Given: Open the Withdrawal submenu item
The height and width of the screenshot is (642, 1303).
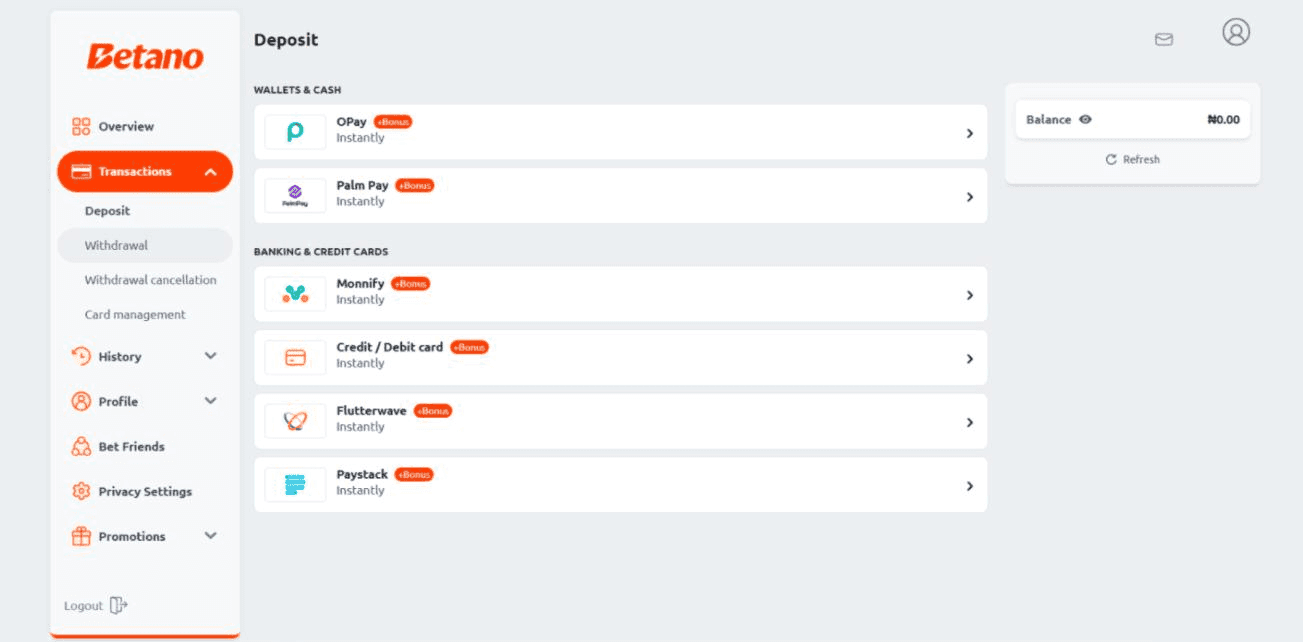Looking at the screenshot, I should tap(116, 245).
